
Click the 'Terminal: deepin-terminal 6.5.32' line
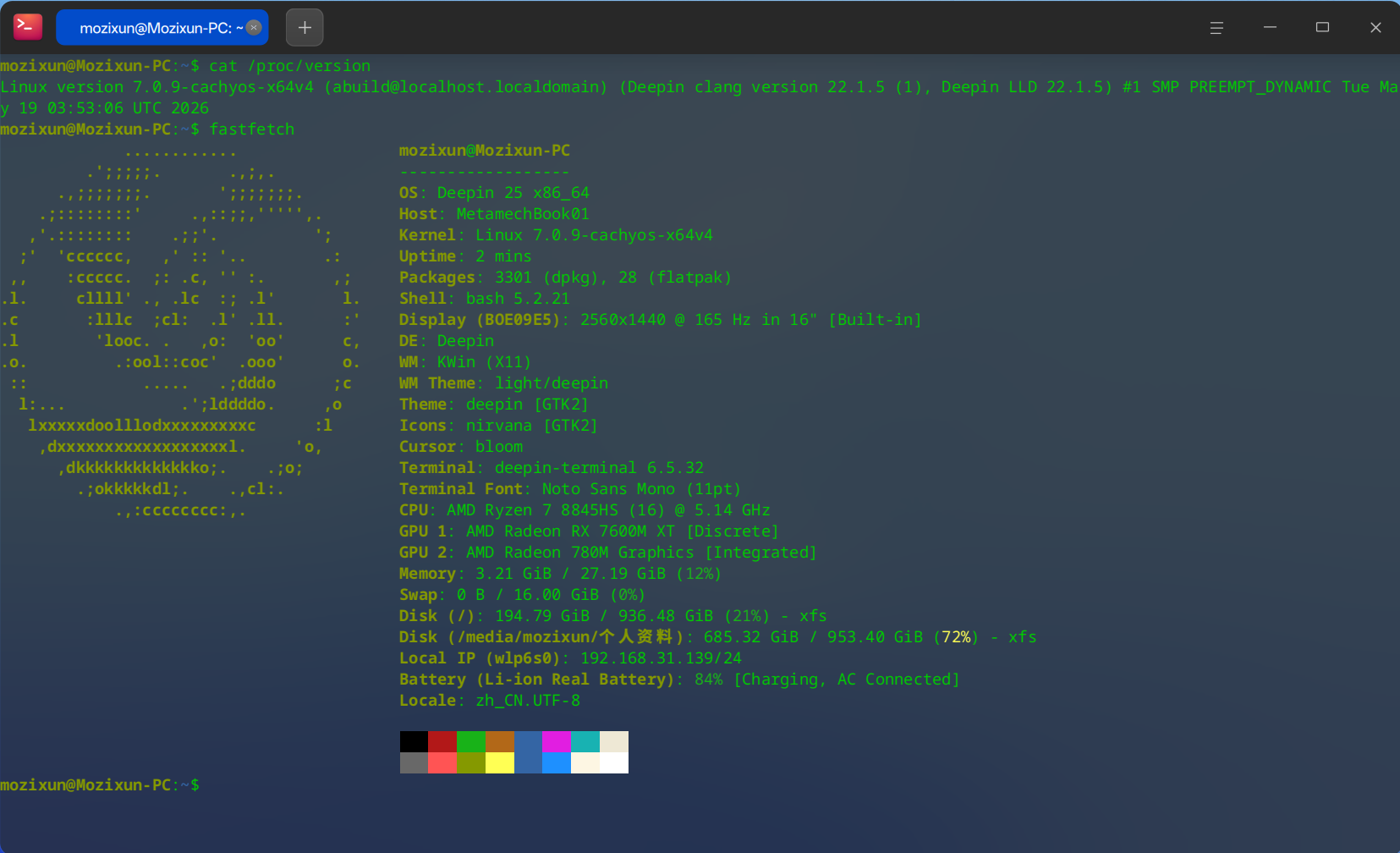[552, 468]
